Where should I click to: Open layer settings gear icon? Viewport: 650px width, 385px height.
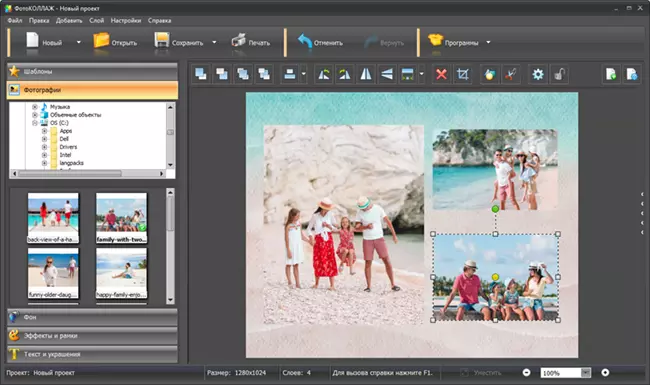coord(538,74)
